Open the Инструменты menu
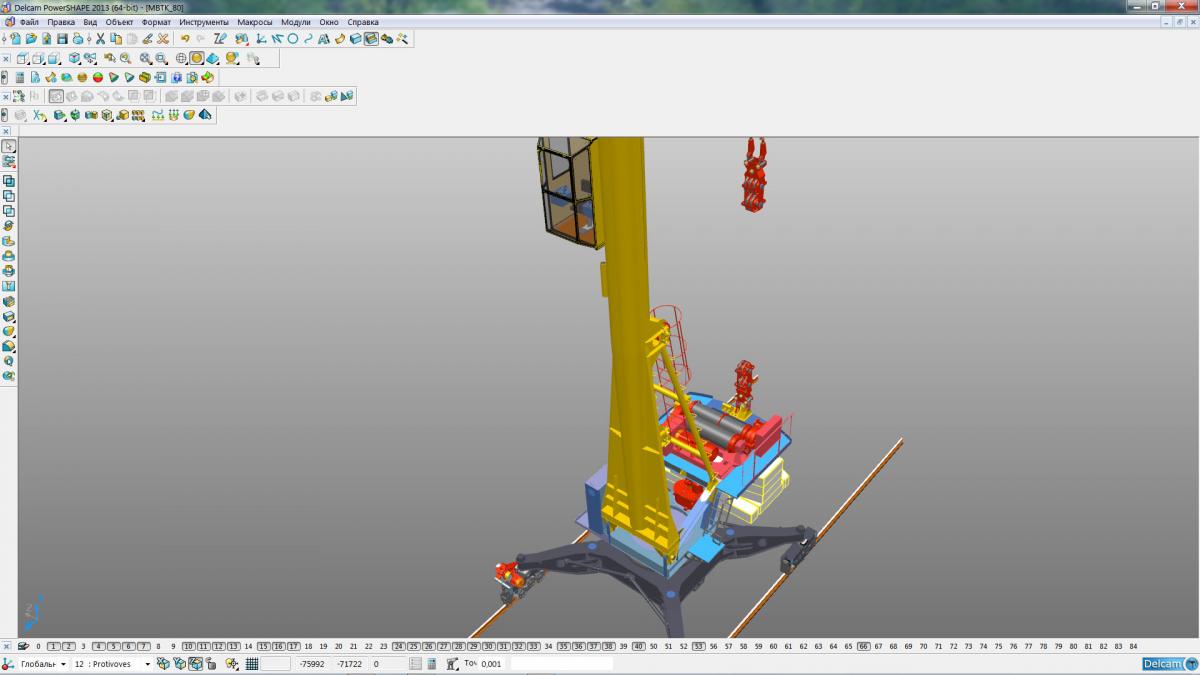 204,21
